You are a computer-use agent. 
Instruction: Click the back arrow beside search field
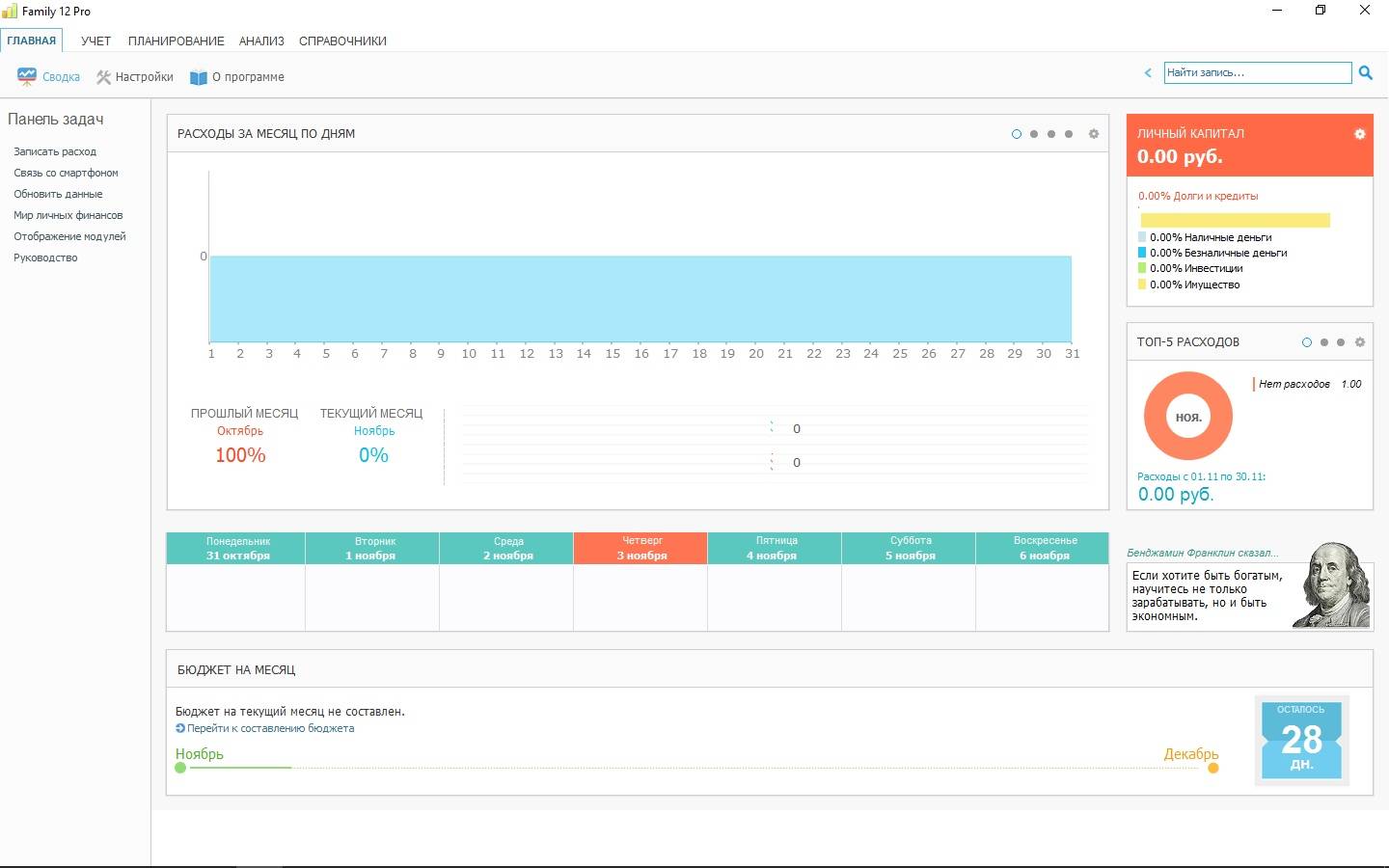point(1148,72)
